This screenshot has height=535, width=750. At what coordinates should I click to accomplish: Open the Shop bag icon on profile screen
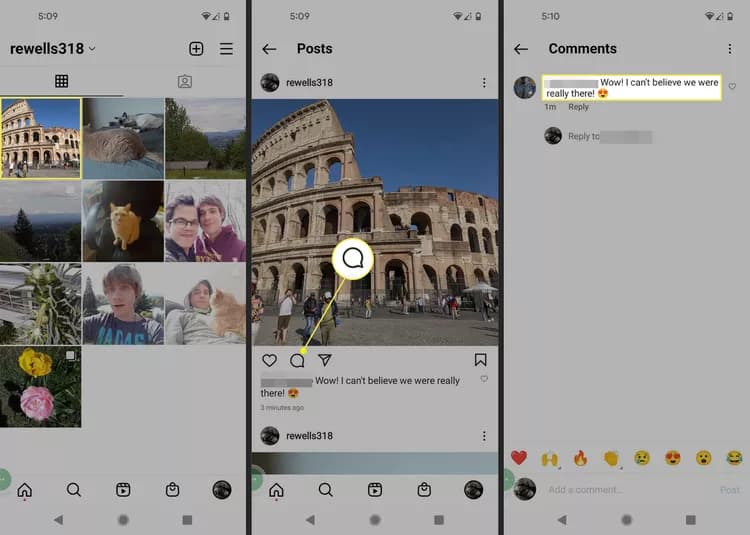173,490
